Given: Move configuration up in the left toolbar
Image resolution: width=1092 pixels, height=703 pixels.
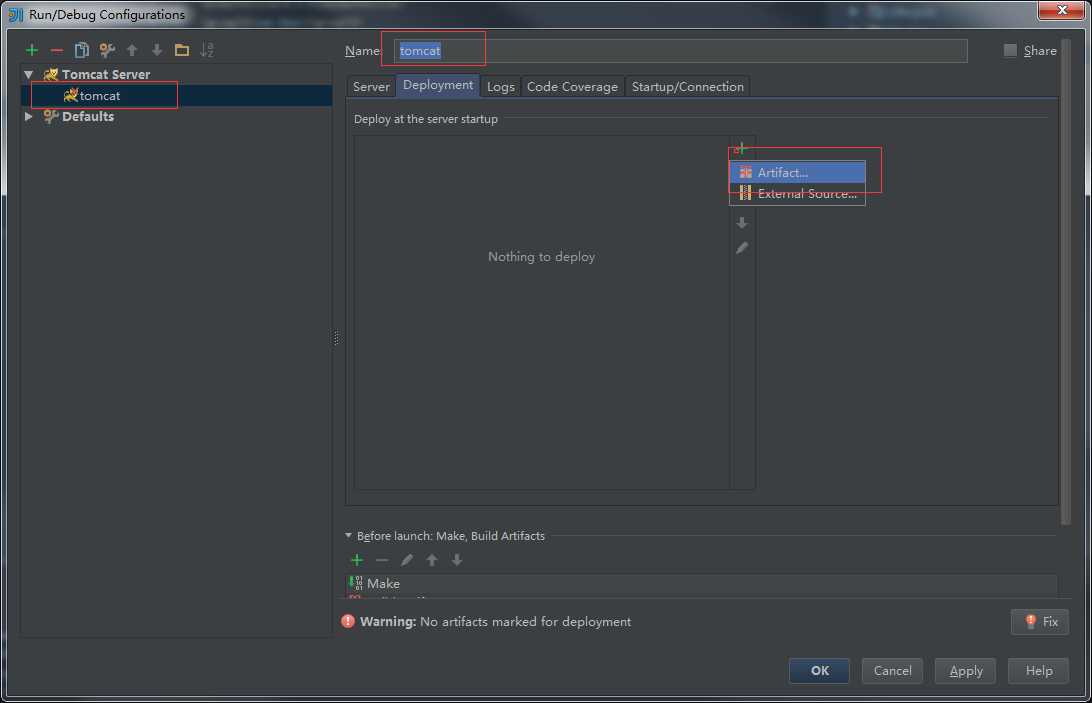Looking at the screenshot, I should (132, 50).
